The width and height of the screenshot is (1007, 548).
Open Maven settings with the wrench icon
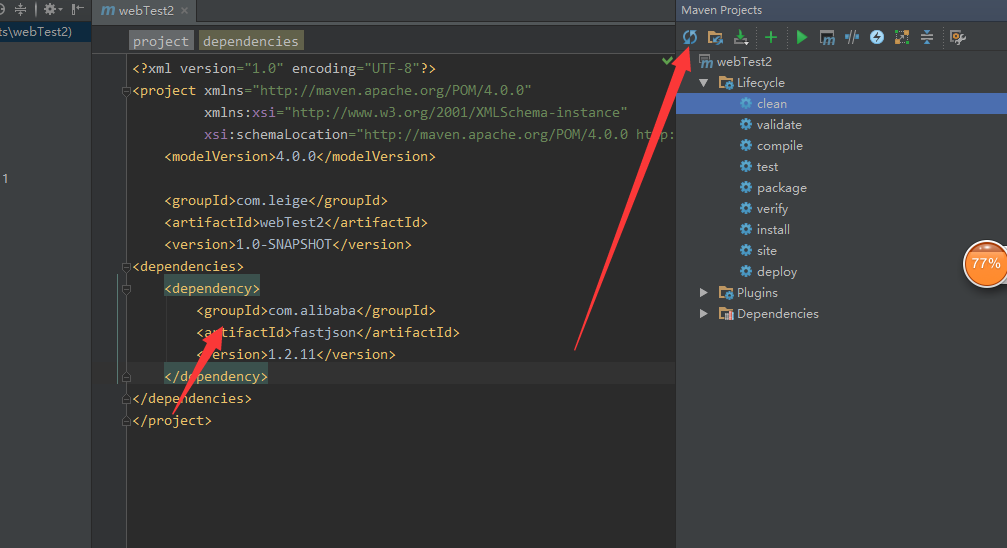click(958, 37)
